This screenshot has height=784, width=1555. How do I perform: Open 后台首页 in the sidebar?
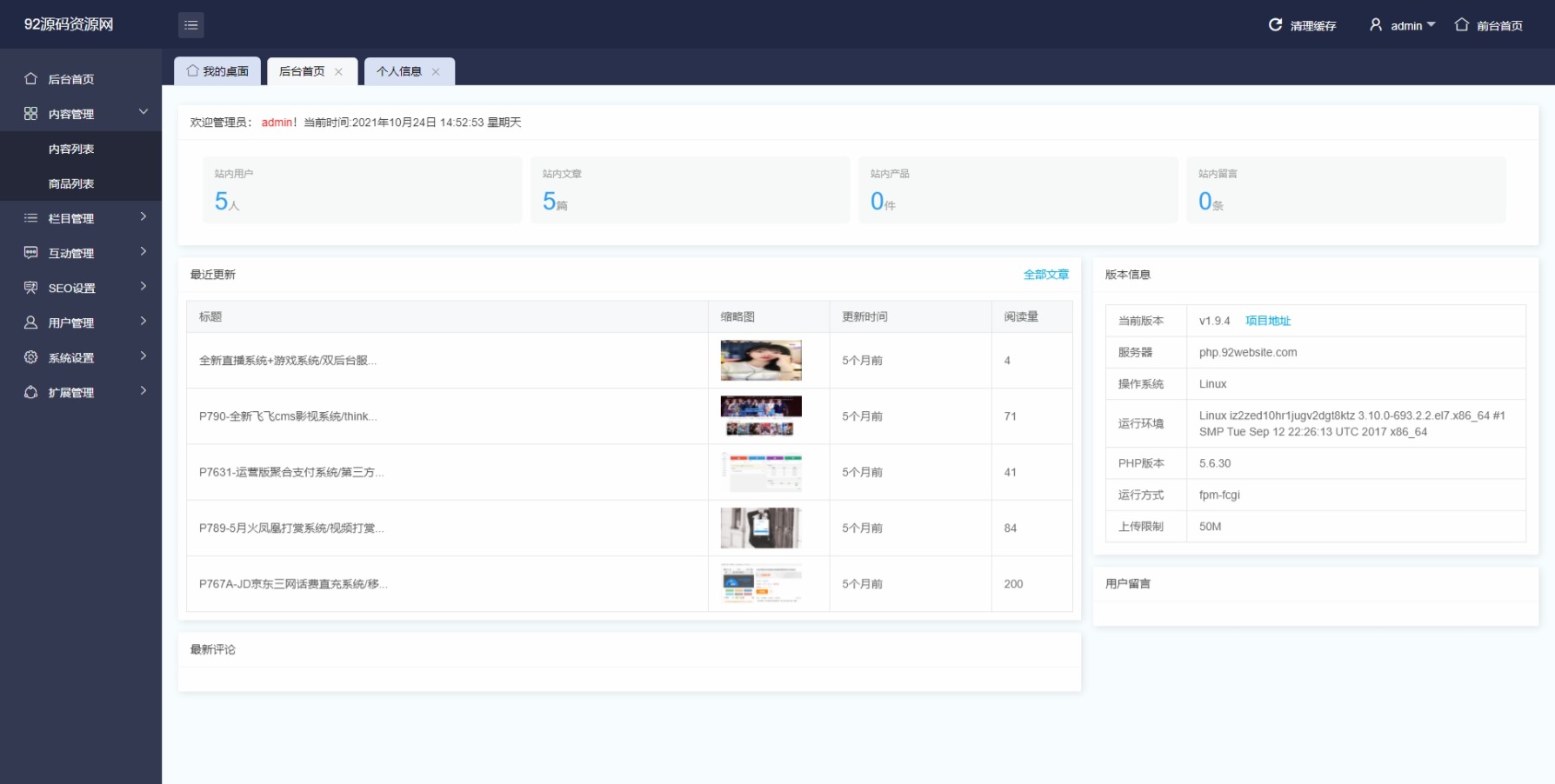(x=81, y=79)
